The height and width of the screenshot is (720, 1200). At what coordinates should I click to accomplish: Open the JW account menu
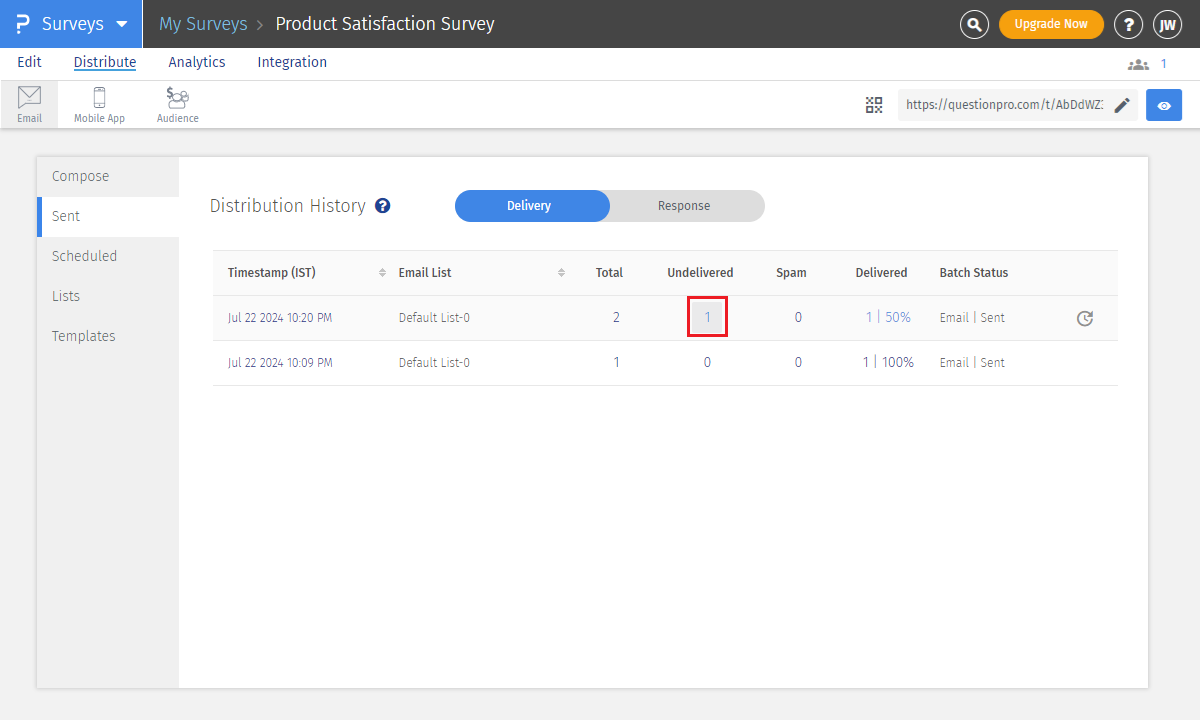point(1168,23)
